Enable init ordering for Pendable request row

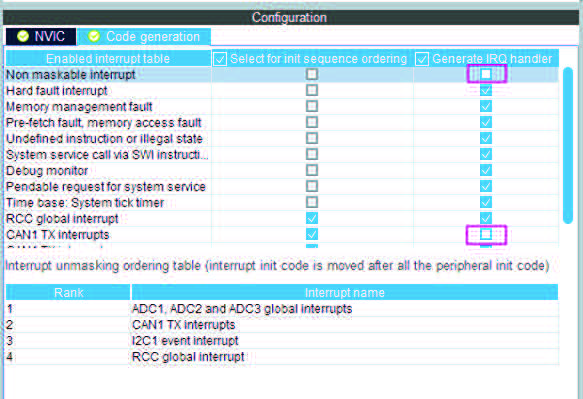(312, 186)
